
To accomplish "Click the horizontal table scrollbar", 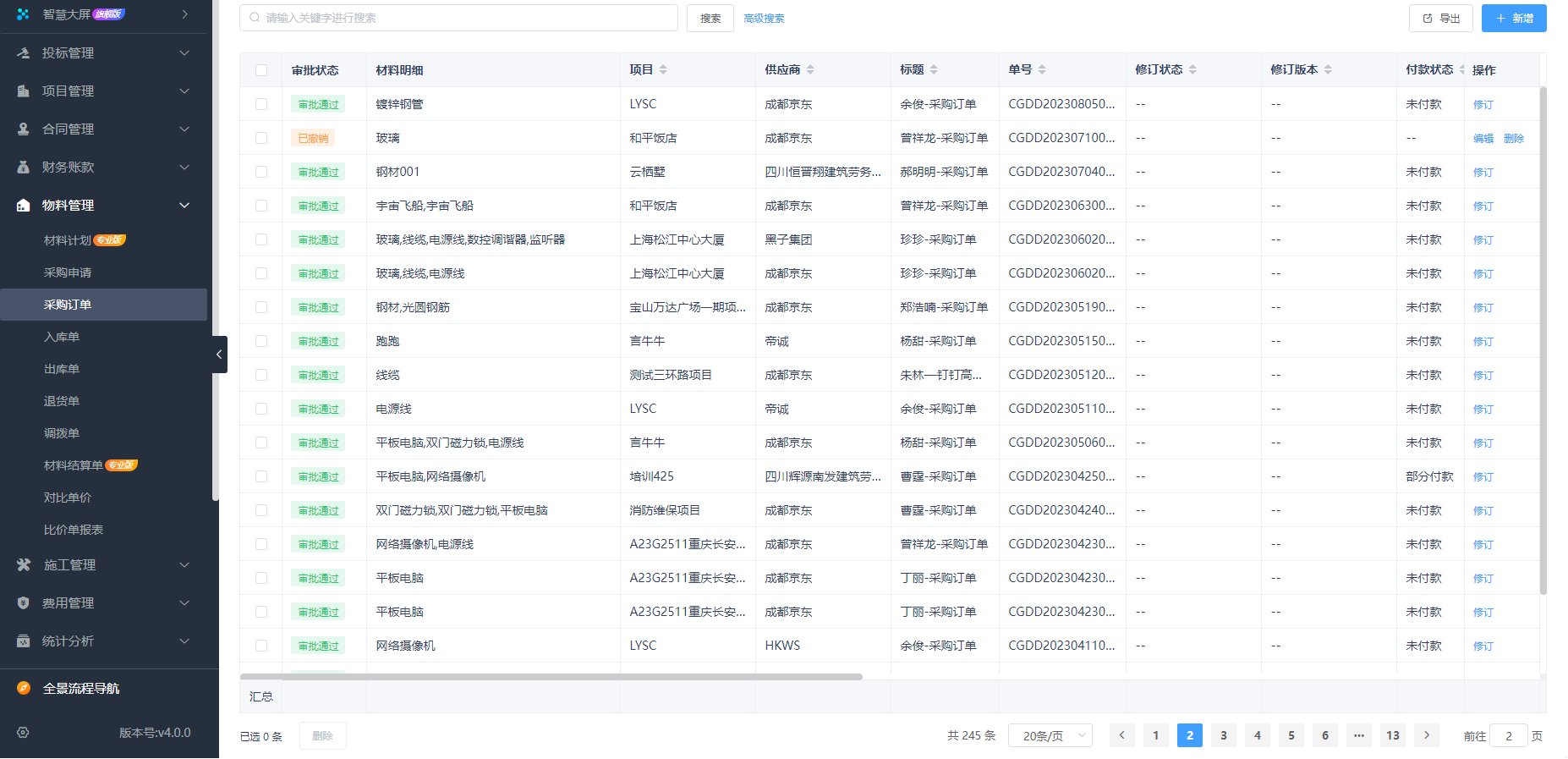I will click(551, 677).
